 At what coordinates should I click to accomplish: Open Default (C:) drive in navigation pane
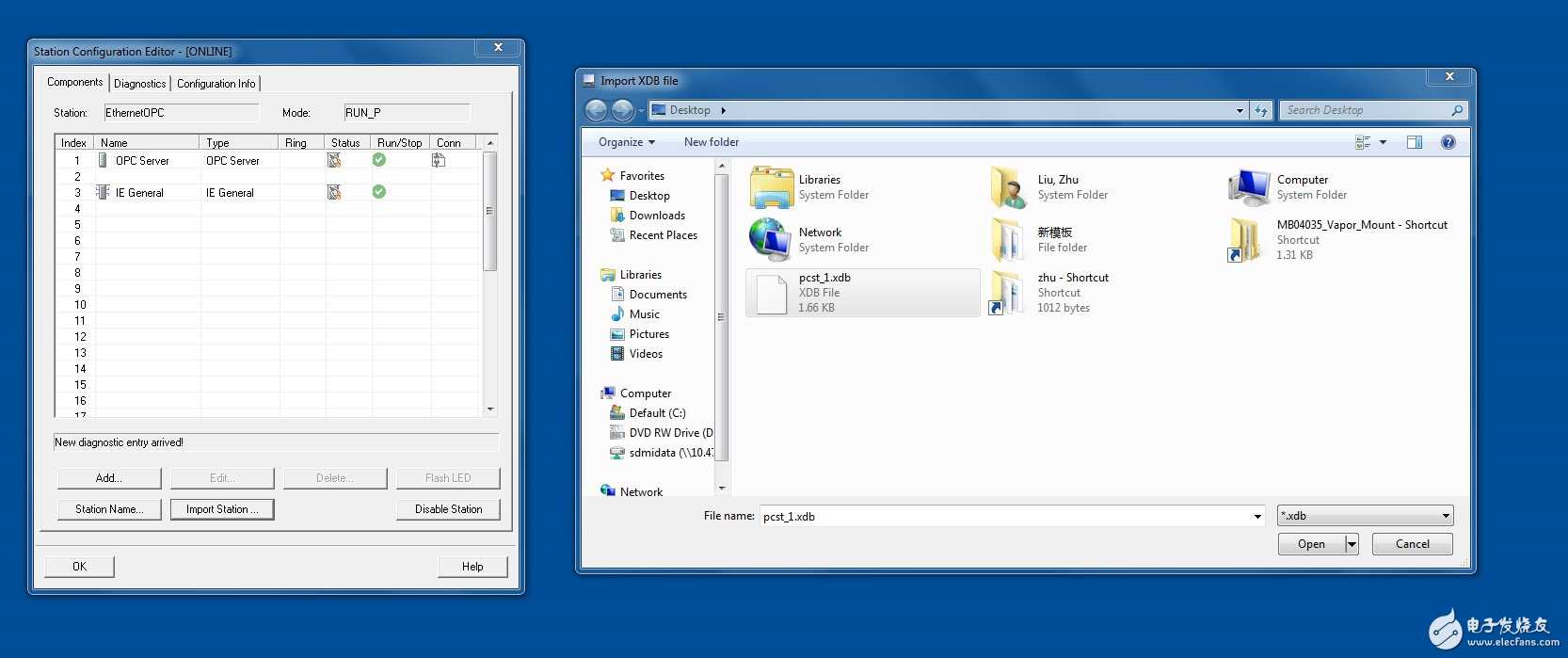(648, 413)
